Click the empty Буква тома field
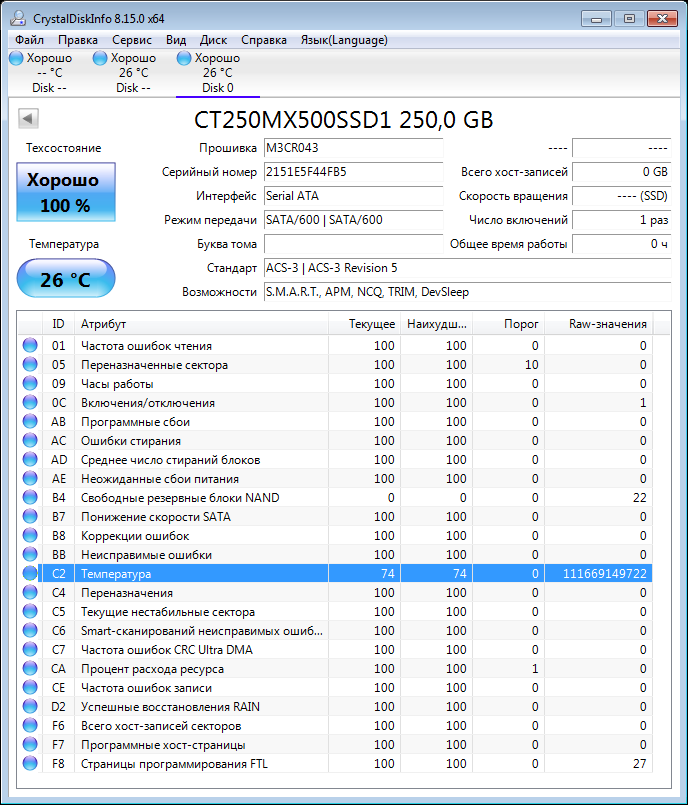Screen dimensions: 688x805 click(x=353, y=244)
